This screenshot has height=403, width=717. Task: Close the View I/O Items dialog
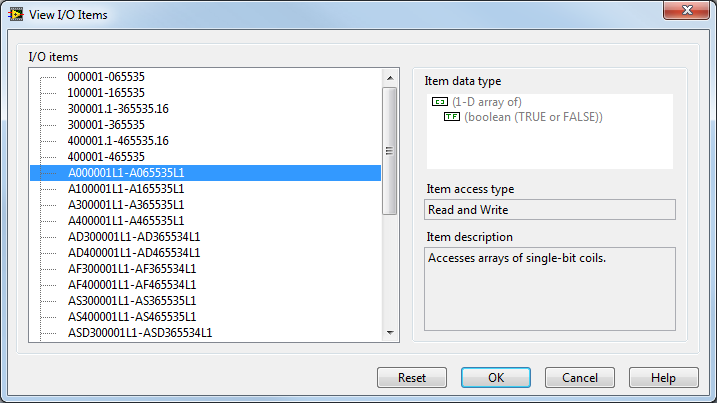click(687, 10)
